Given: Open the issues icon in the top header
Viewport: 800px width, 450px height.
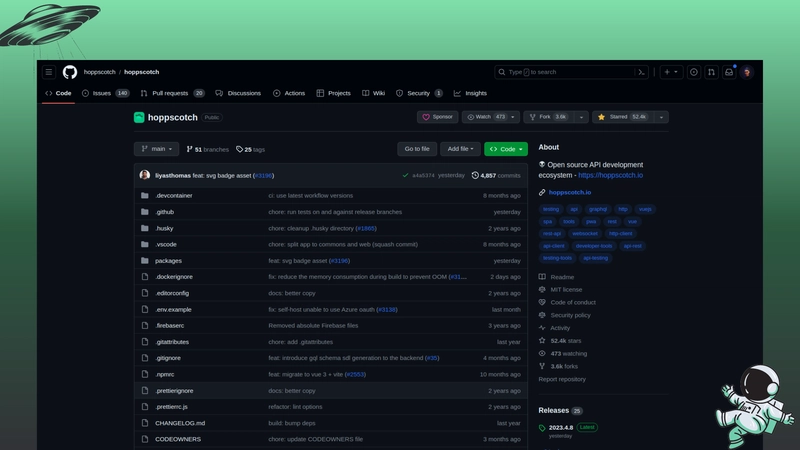Looking at the screenshot, I should (694, 72).
